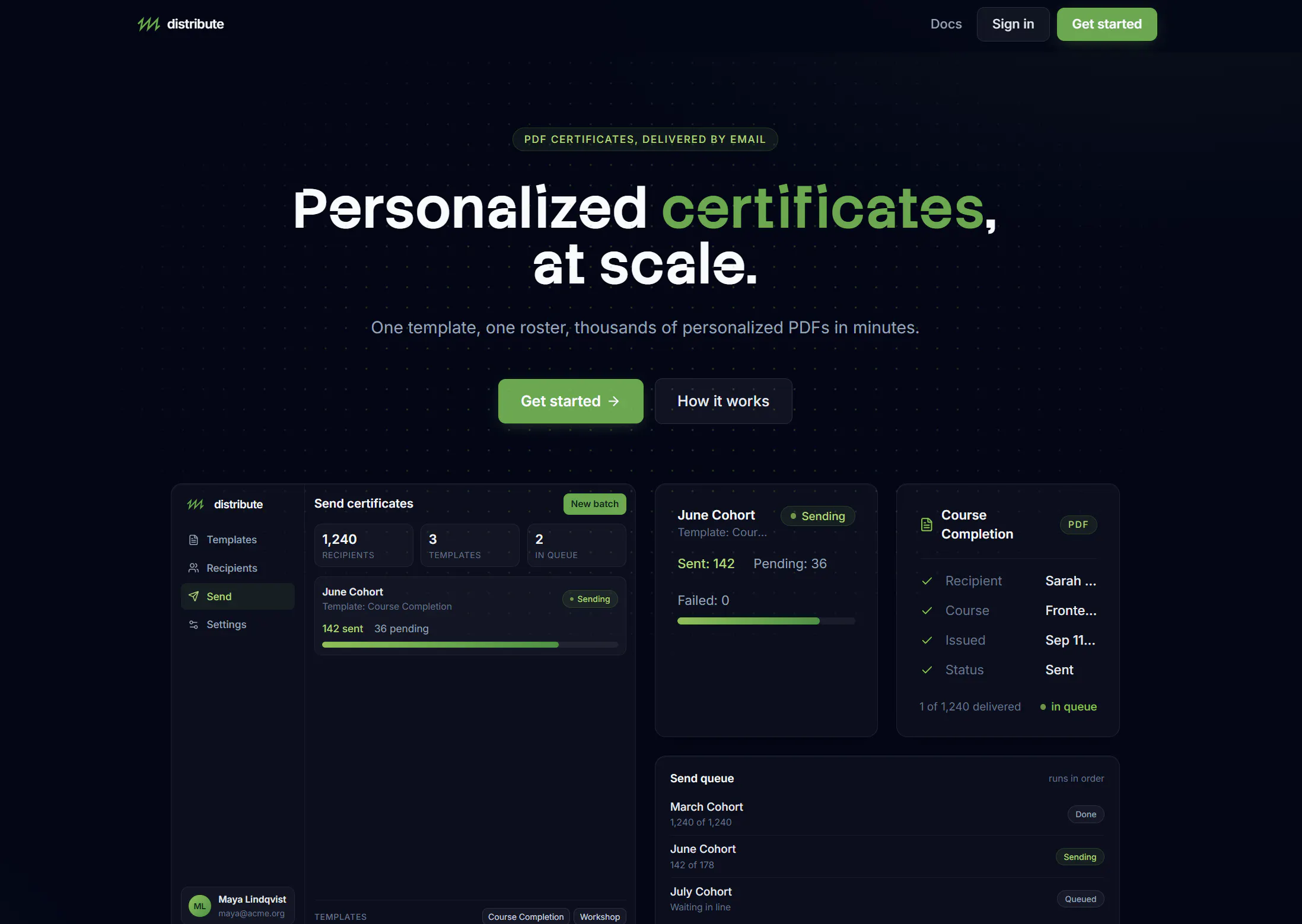
Task: Click the Send paper-plane icon
Action: click(193, 596)
